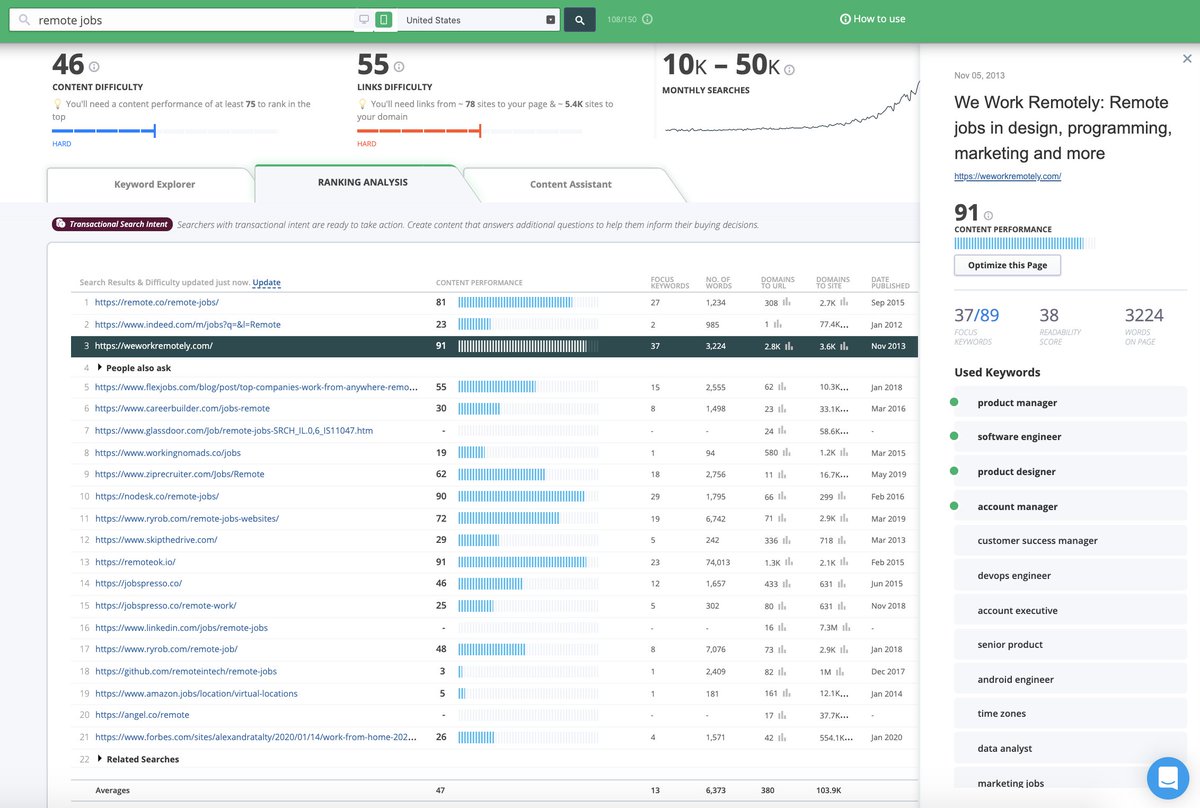Select the desktop device icon
Viewport: 1200px width, 808px height.
click(x=365, y=19)
